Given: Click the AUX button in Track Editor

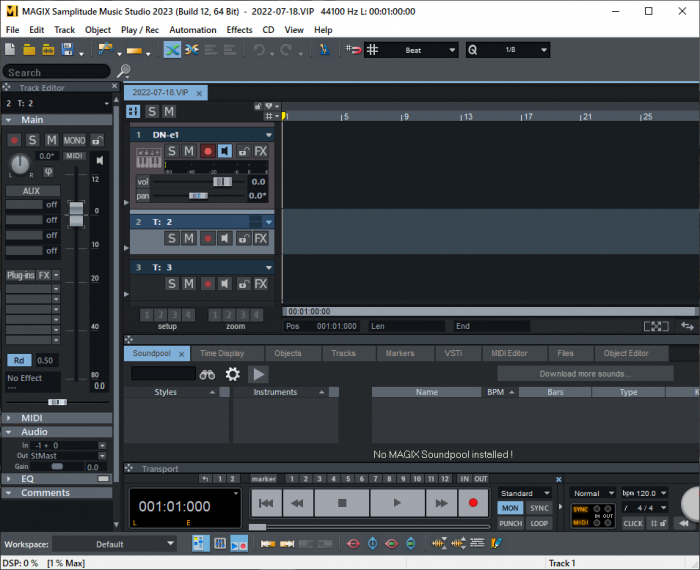Looking at the screenshot, I should [32, 190].
